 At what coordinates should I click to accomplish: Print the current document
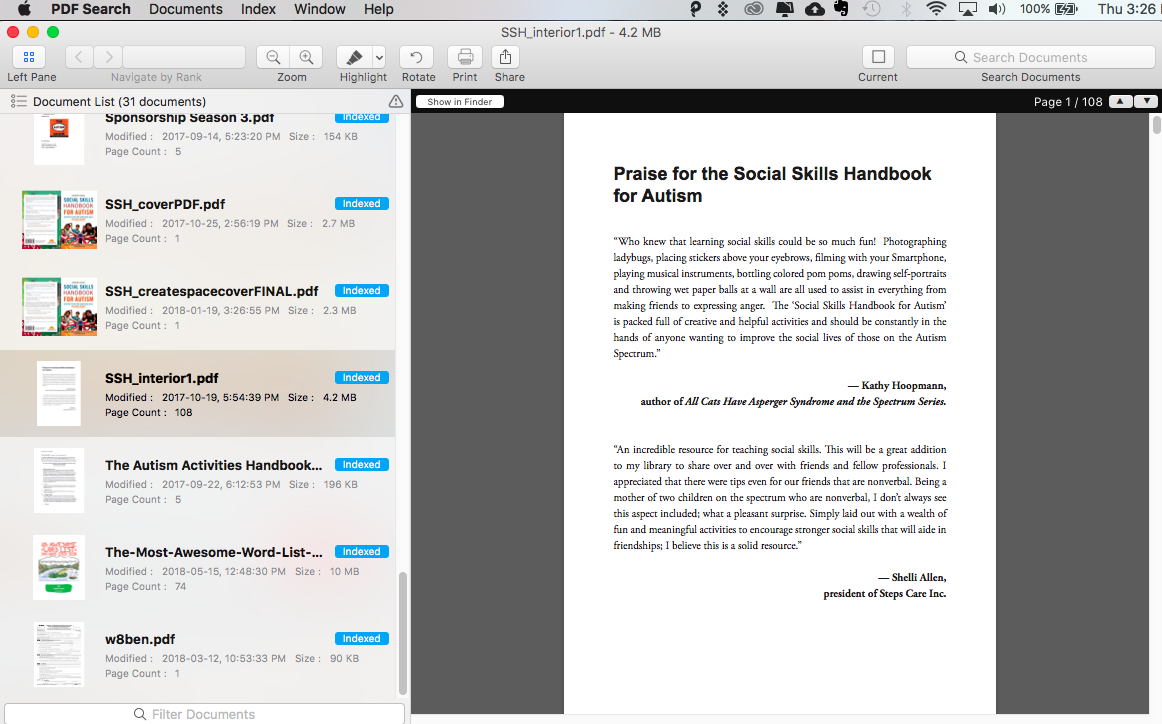click(x=465, y=57)
